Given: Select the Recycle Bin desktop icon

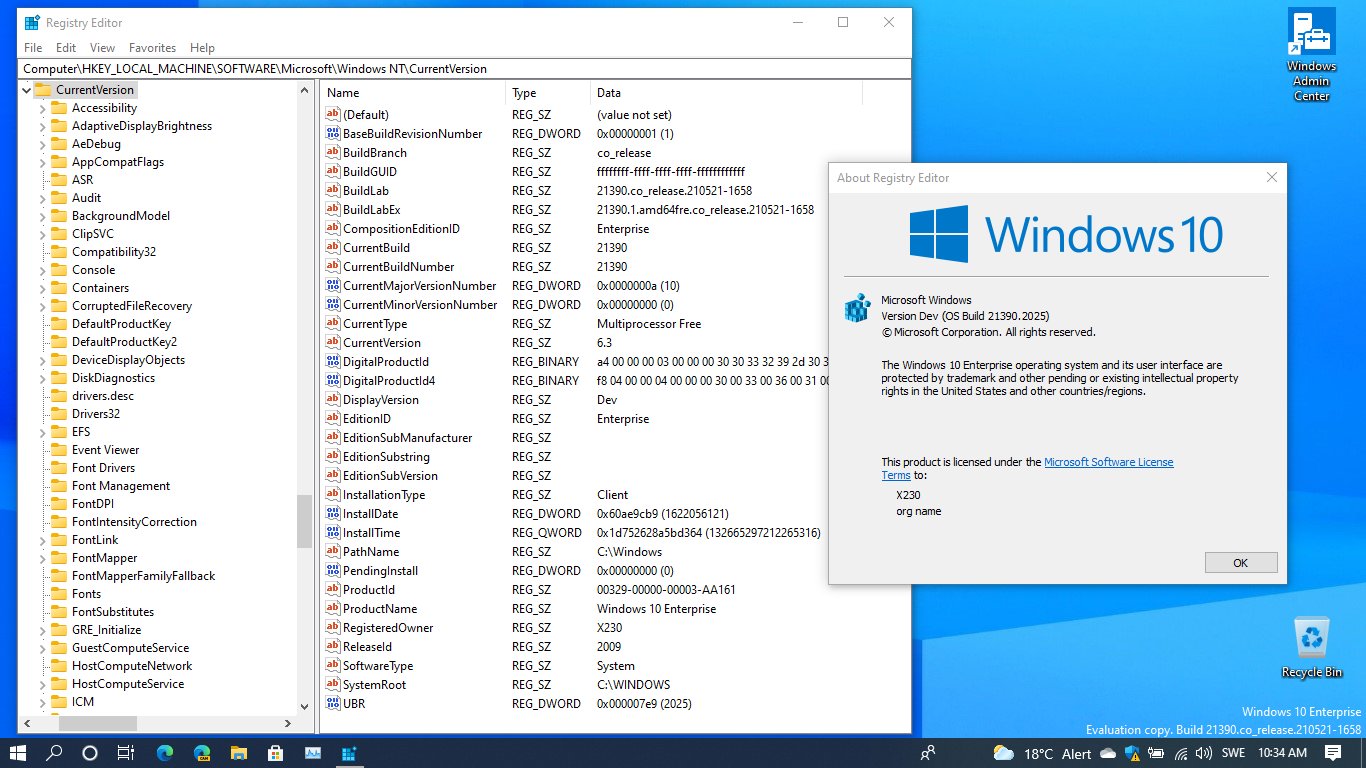Looking at the screenshot, I should tap(1312, 648).
